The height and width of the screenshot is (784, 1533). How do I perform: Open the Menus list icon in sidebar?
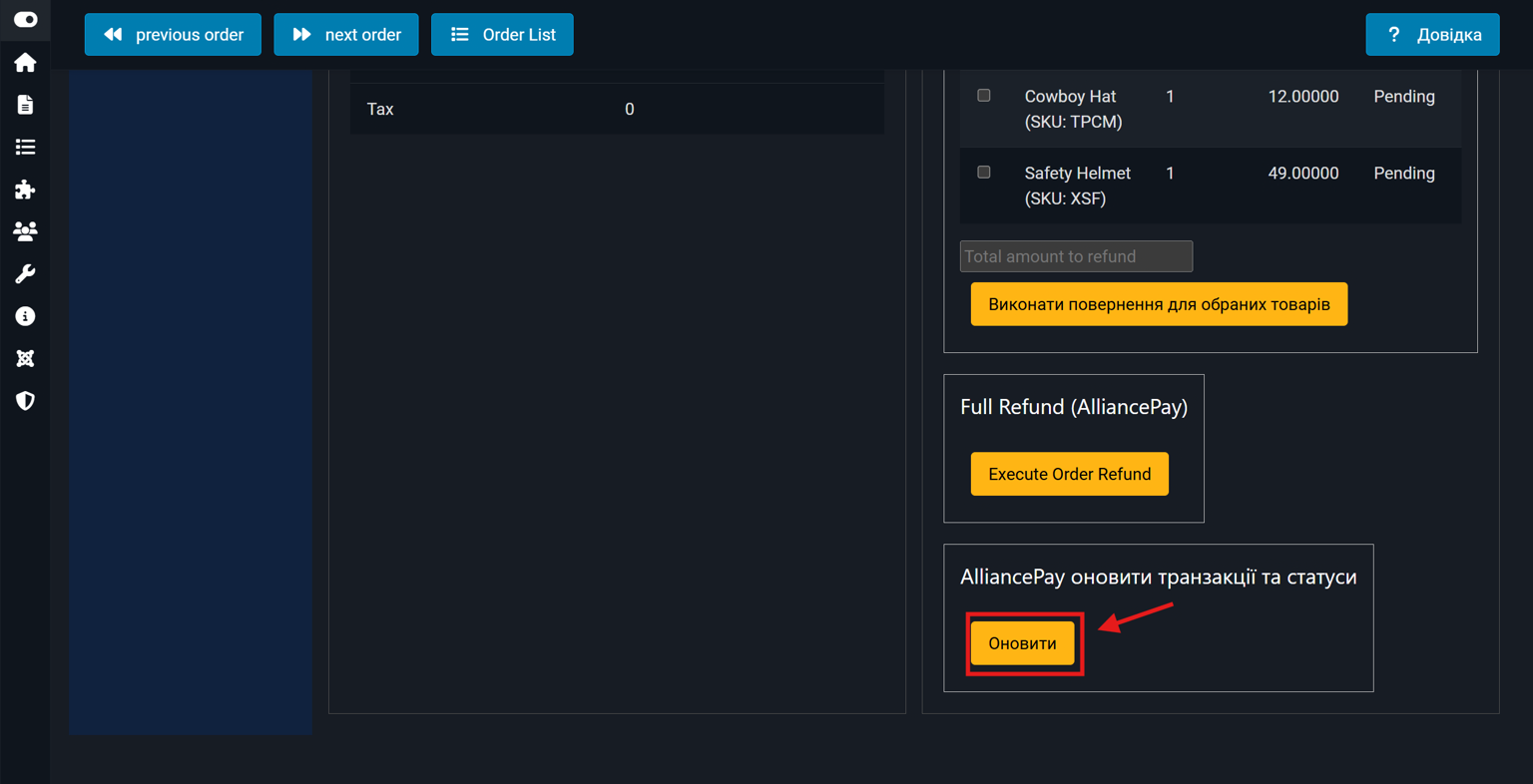[25, 148]
